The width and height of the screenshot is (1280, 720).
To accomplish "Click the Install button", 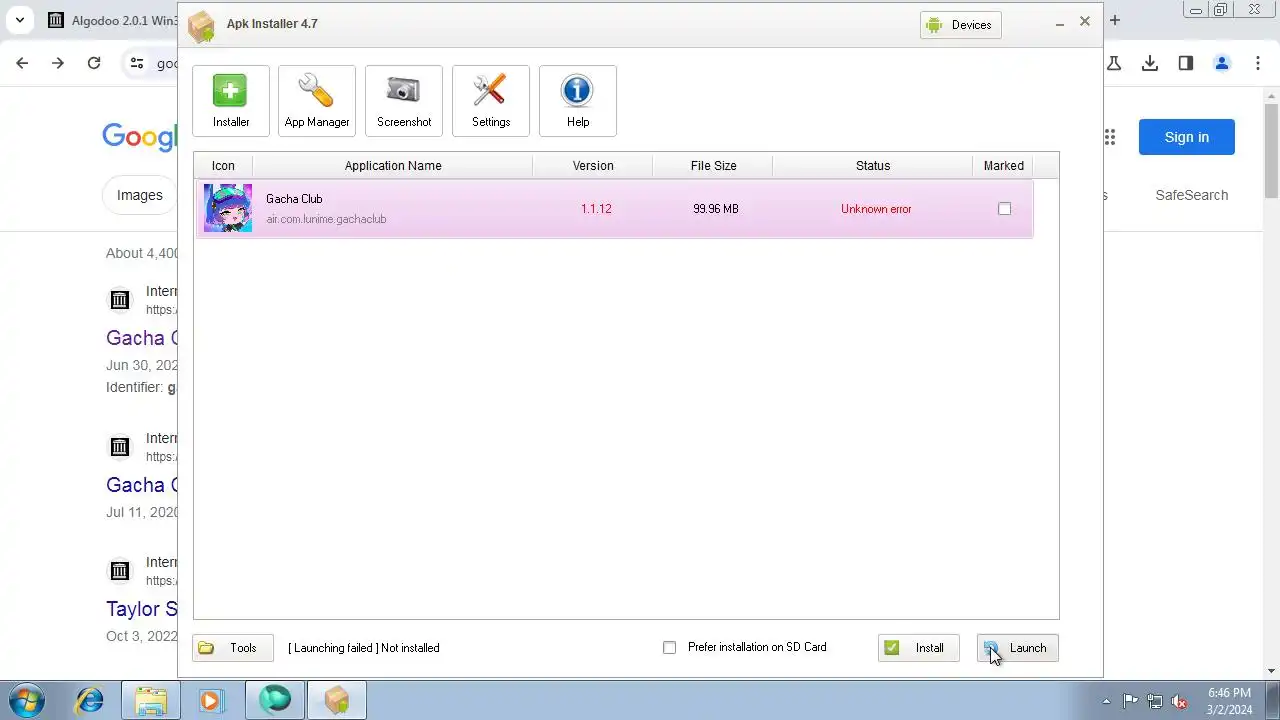I will pyautogui.click(x=919, y=648).
